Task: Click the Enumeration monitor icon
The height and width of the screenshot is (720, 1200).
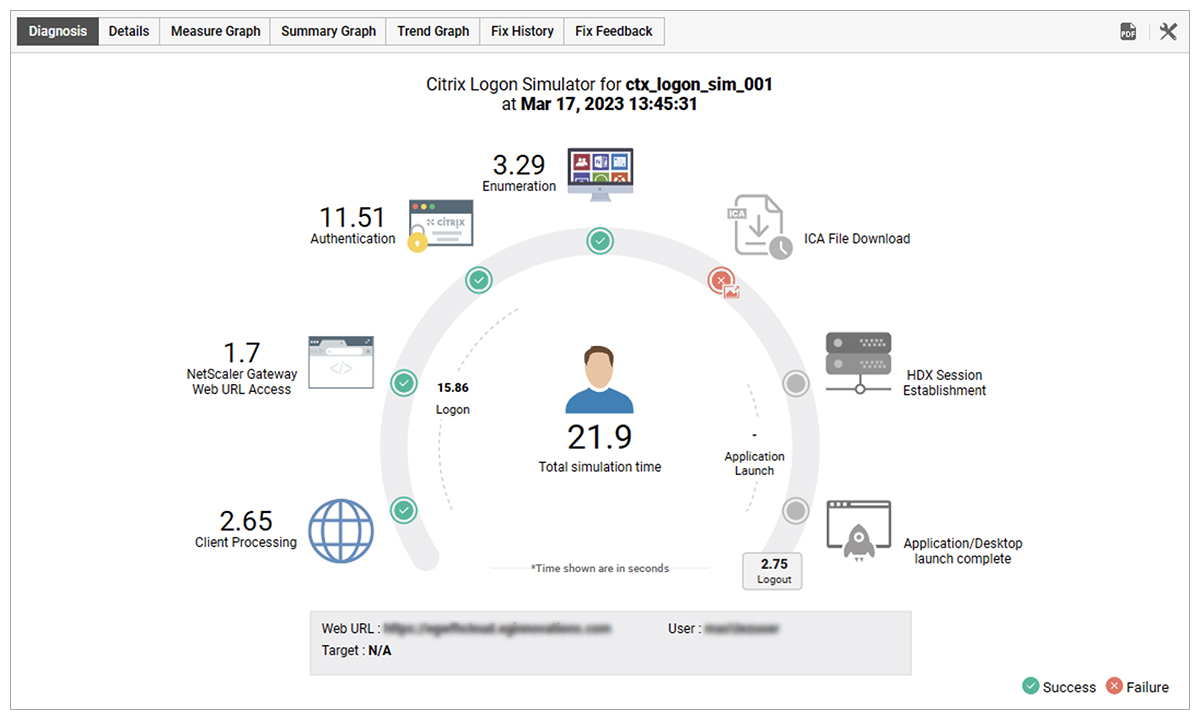Action: pos(600,175)
